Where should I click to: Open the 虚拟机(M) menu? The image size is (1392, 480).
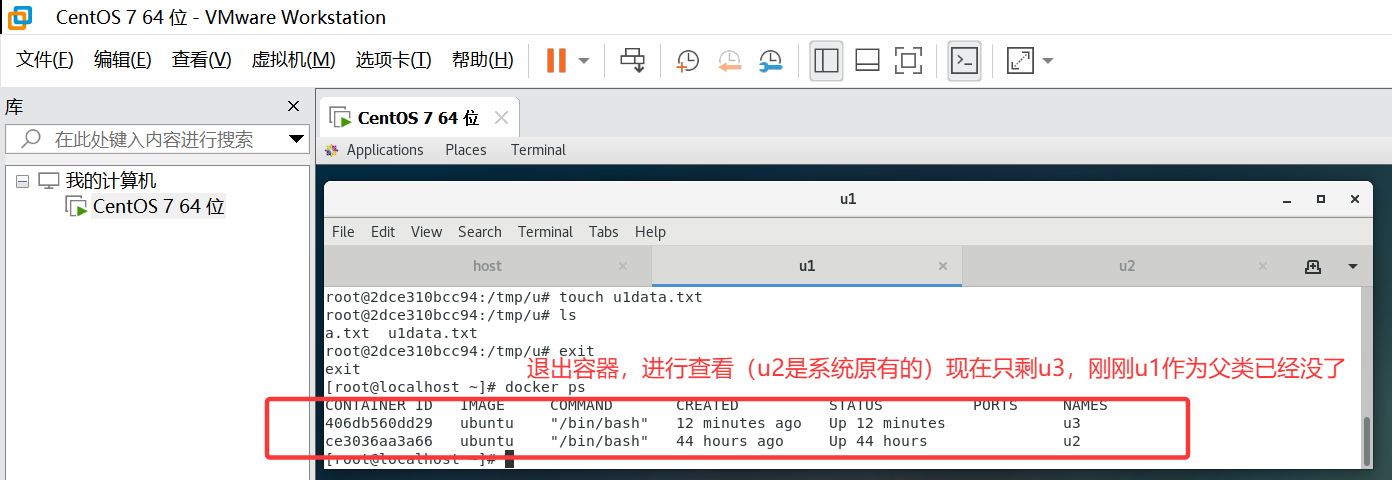pyautogui.click(x=293, y=60)
